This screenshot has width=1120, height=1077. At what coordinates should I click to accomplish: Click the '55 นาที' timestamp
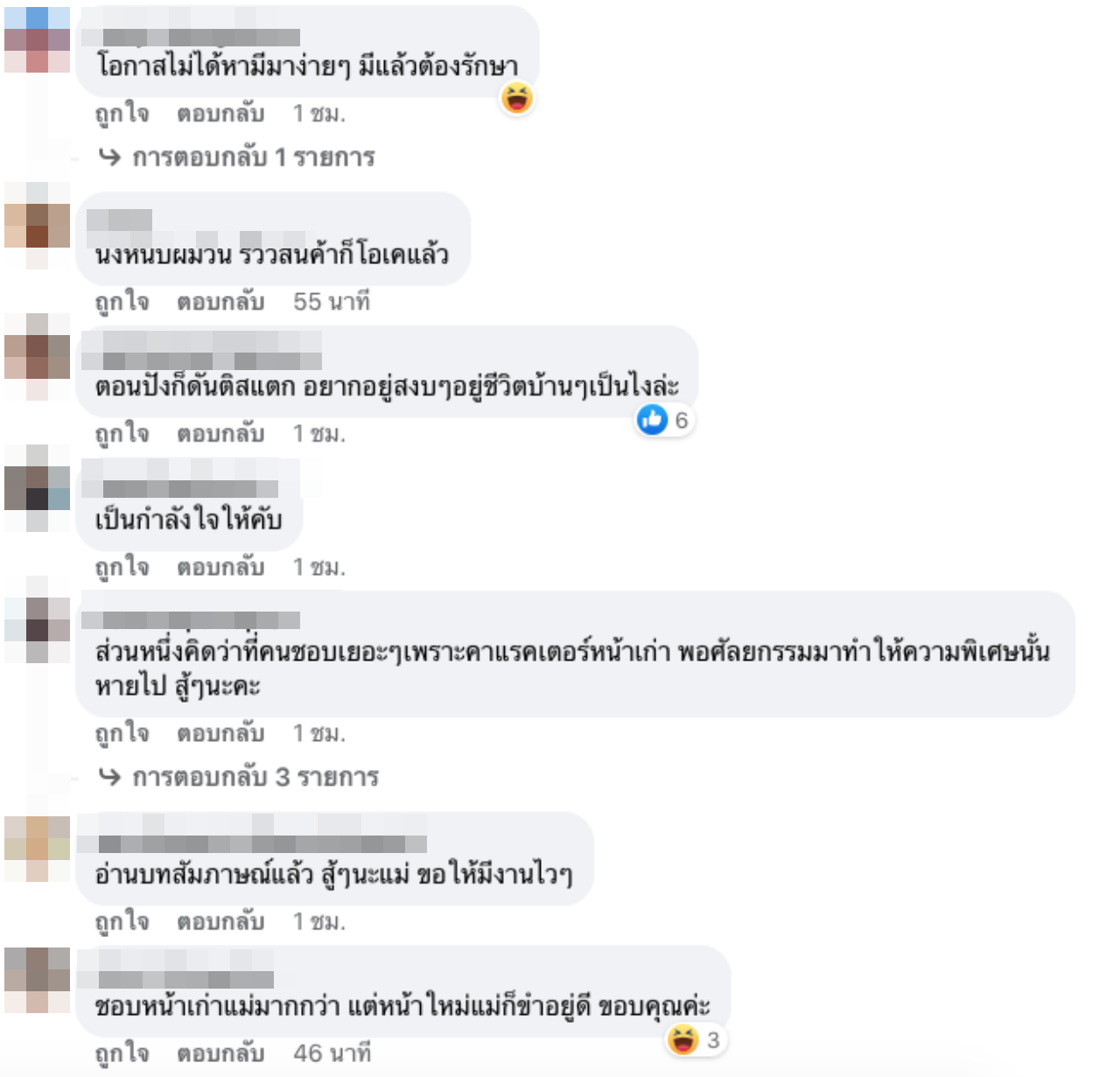332,302
